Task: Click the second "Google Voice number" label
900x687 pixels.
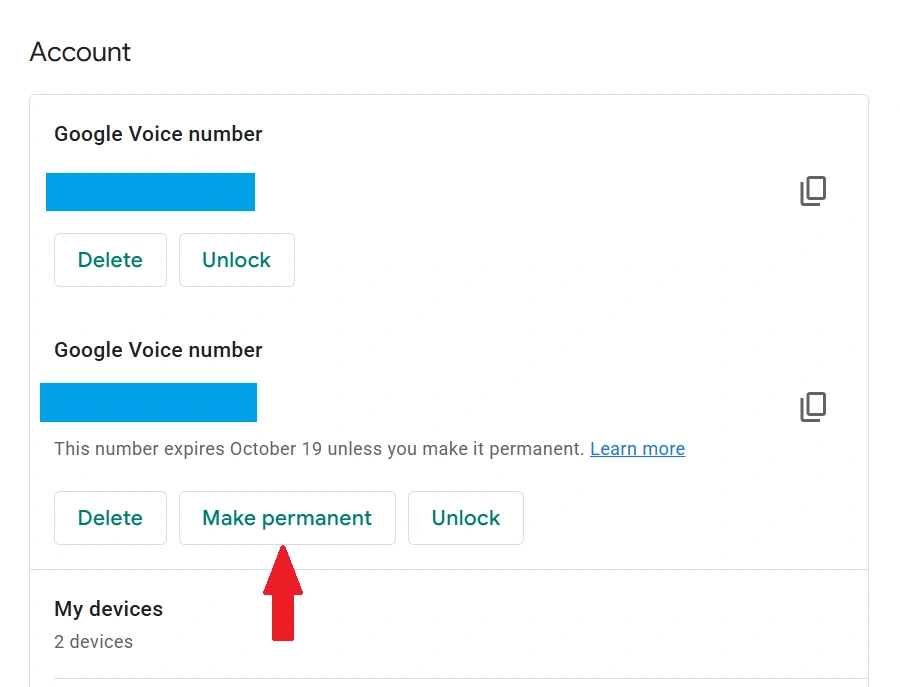Action: pyautogui.click(x=158, y=350)
